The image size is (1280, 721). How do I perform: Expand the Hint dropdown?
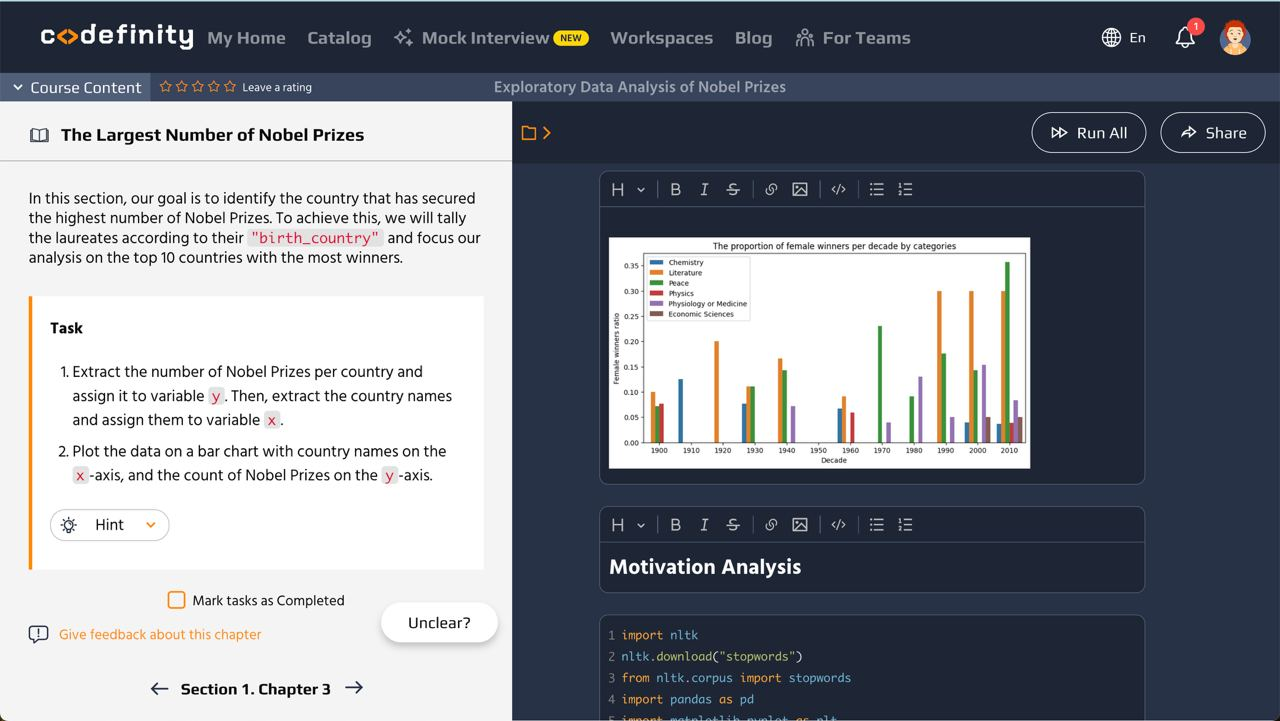coord(110,525)
